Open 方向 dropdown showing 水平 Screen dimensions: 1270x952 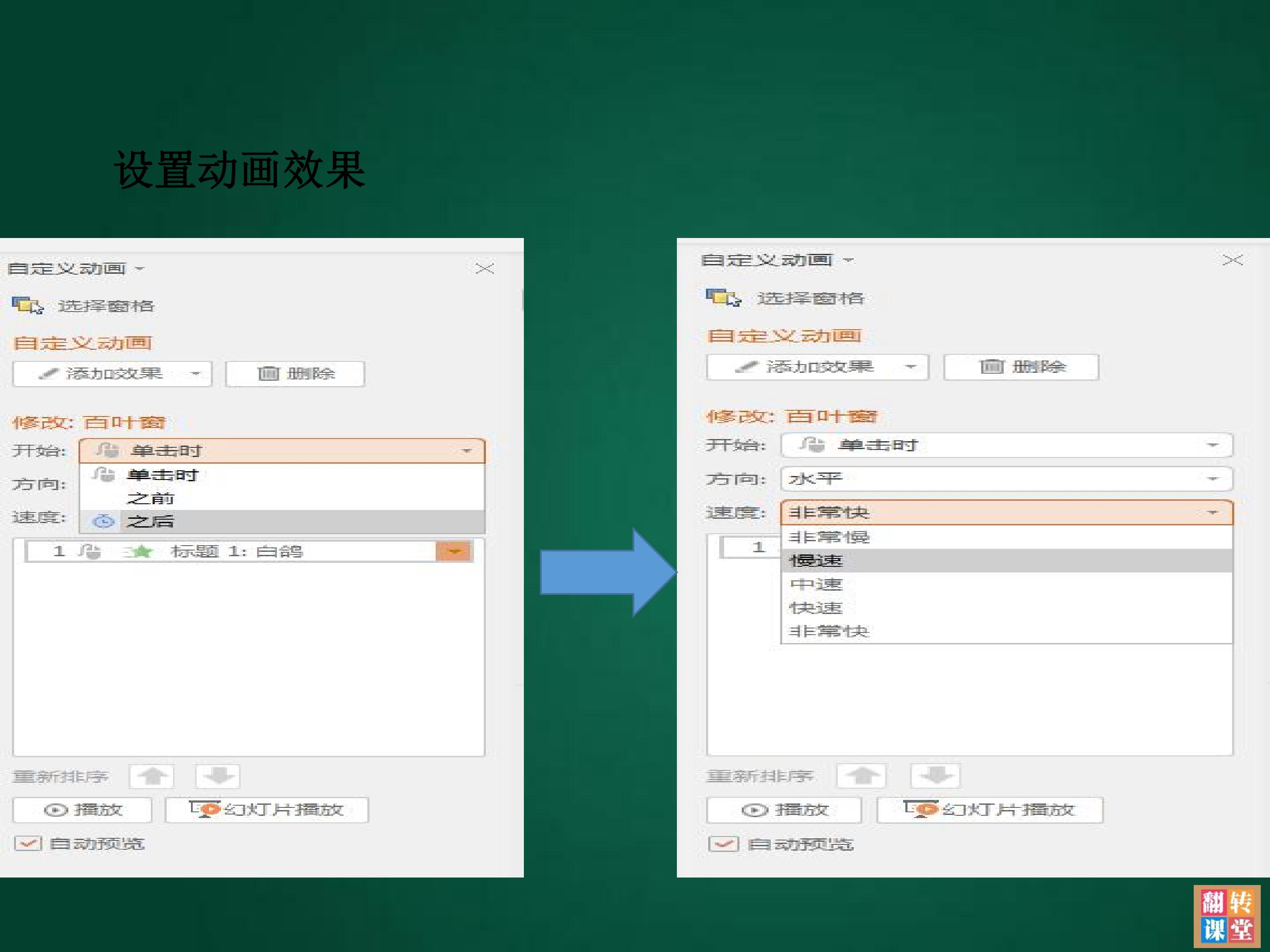click(1007, 479)
